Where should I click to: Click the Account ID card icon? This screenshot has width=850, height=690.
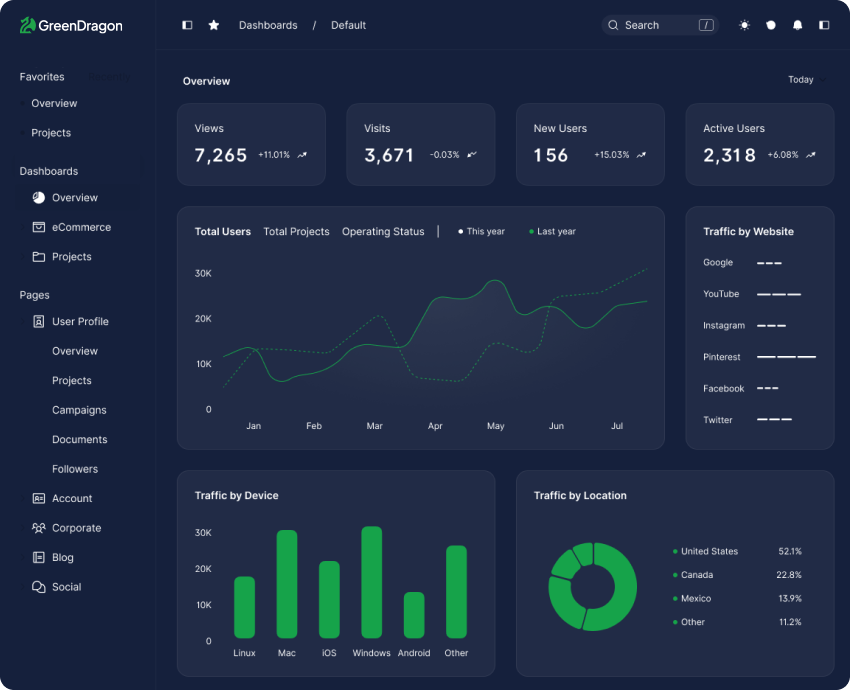tap(39, 498)
